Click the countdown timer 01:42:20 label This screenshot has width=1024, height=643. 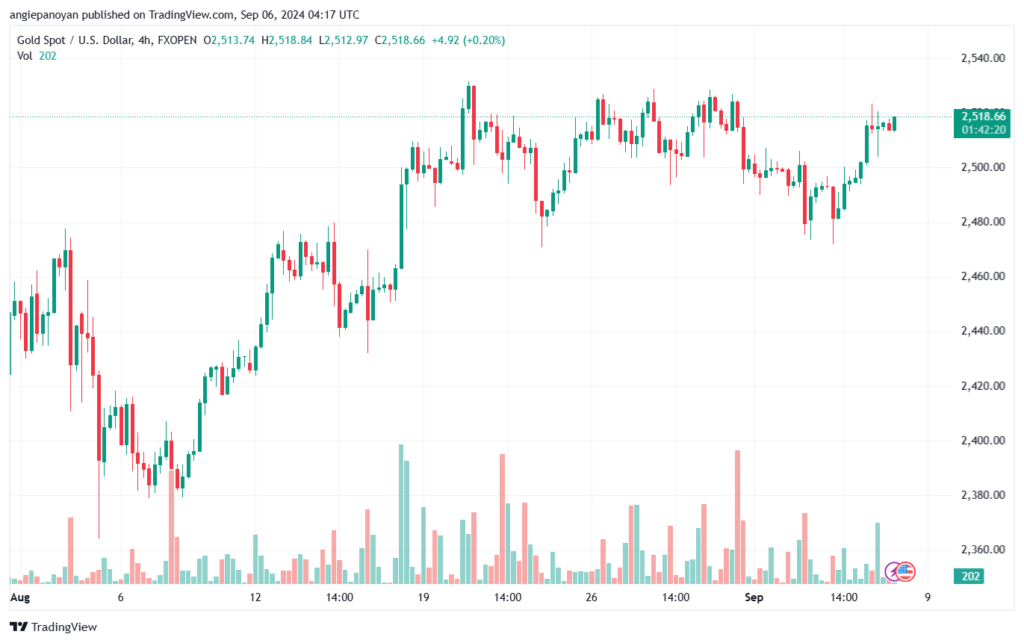pos(983,130)
